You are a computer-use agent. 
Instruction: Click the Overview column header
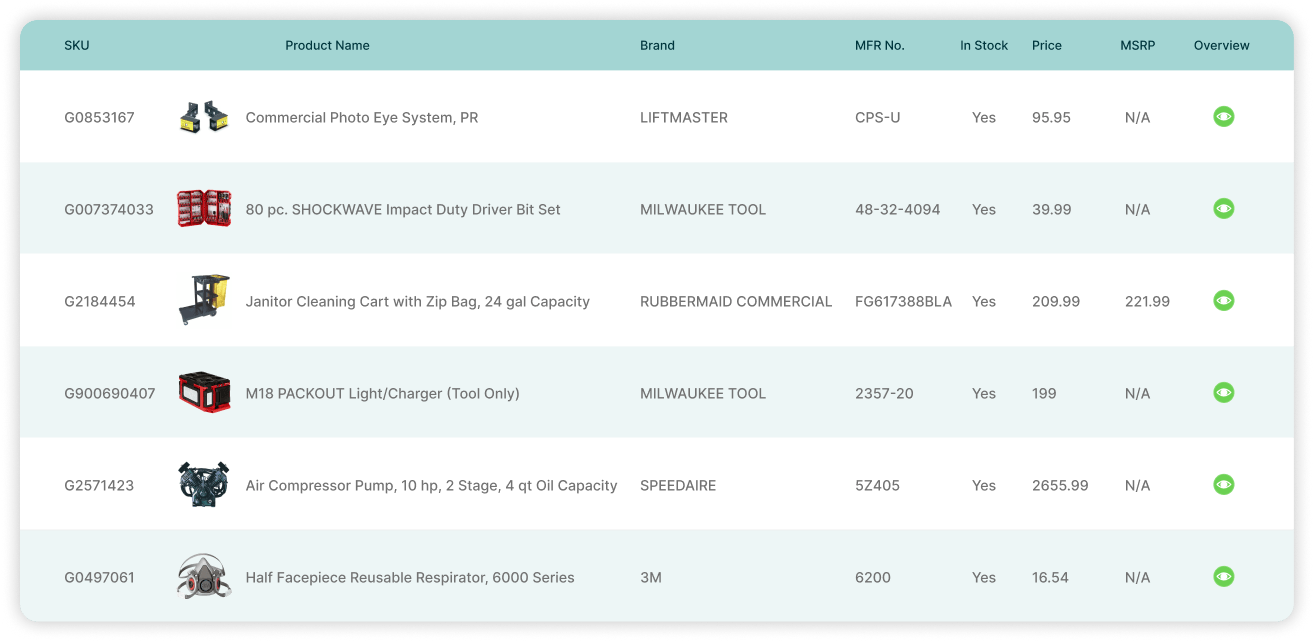[x=1222, y=45]
